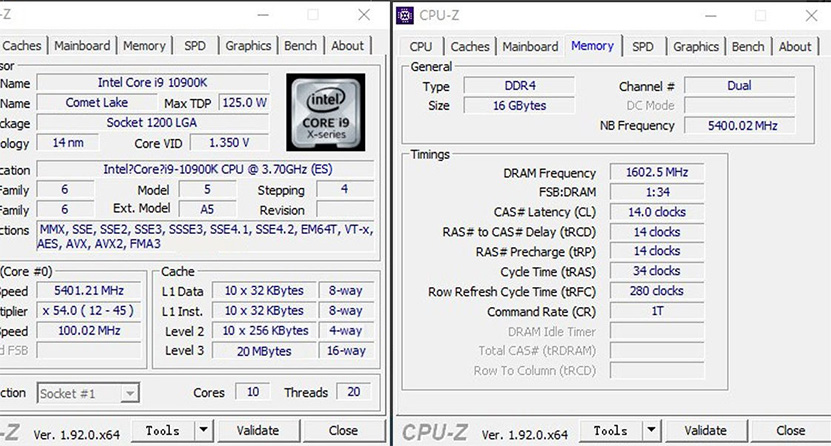Open the SPD tab in left window
831x446 pixels.
[195, 46]
